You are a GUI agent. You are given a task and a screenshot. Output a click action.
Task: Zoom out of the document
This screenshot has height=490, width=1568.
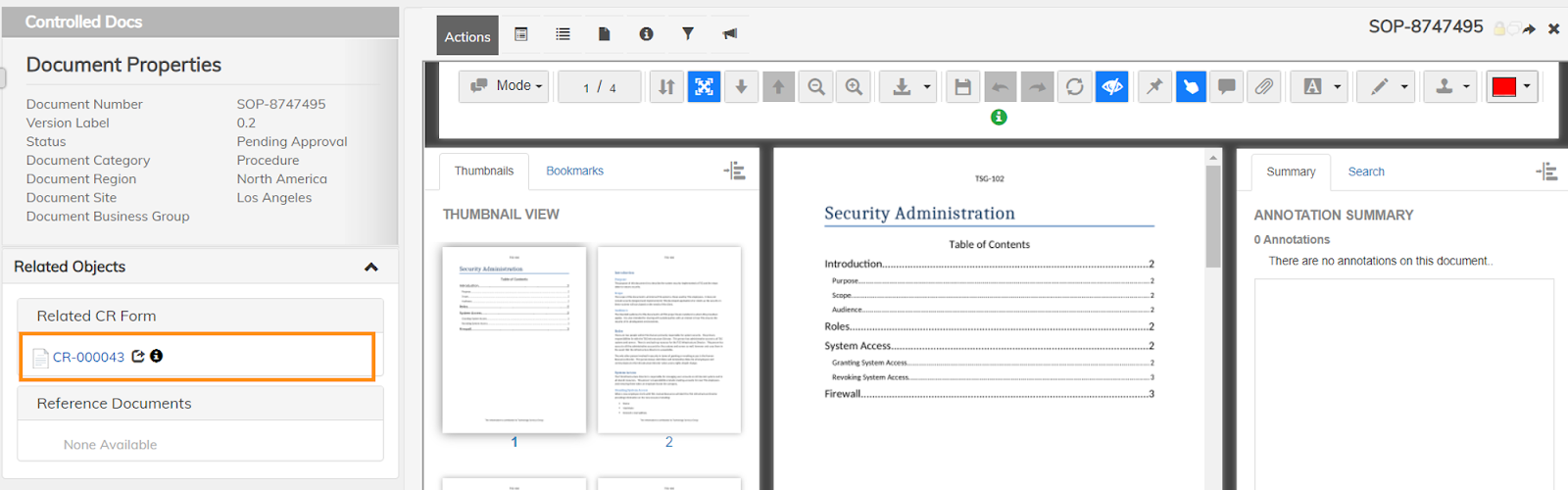[x=816, y=87]
